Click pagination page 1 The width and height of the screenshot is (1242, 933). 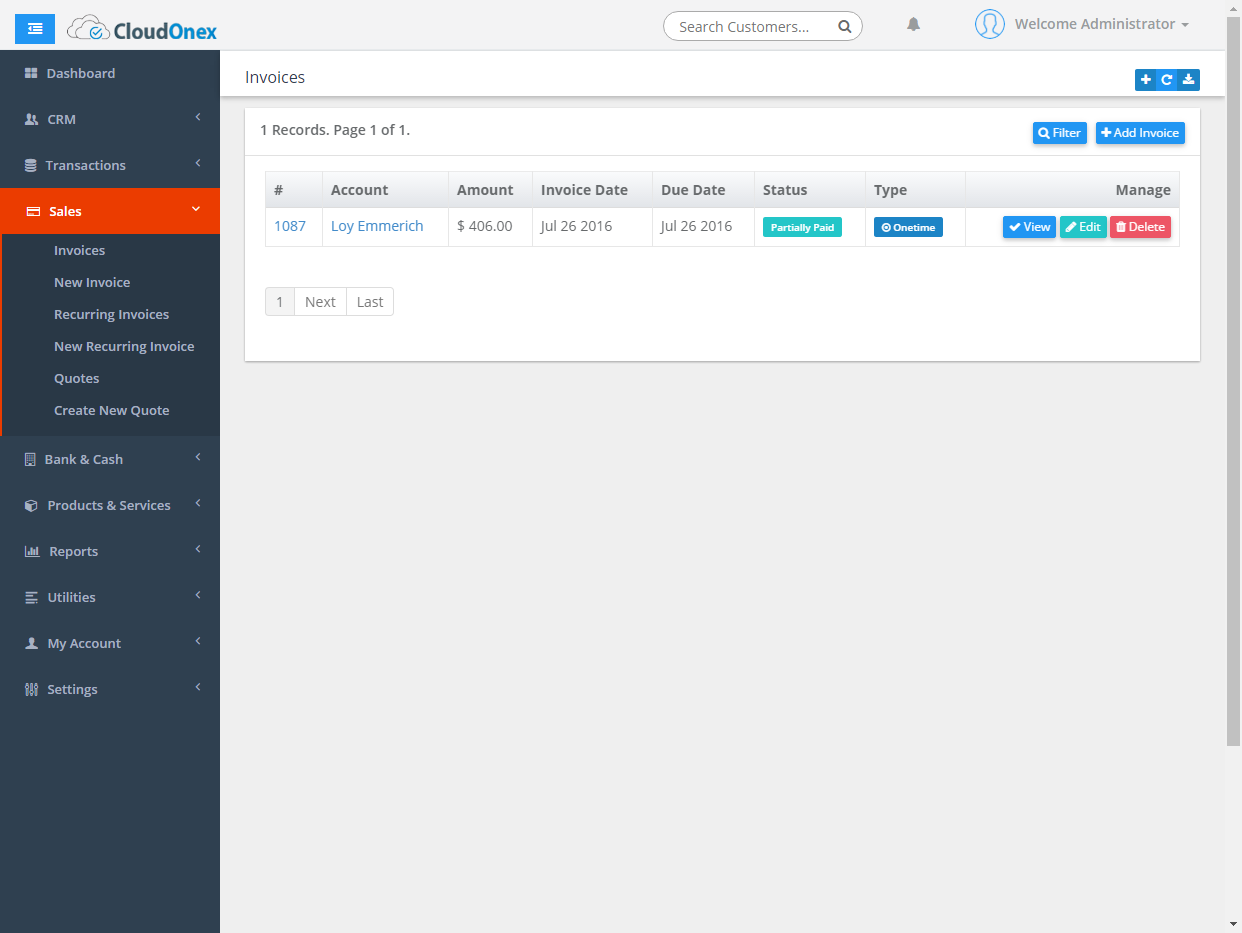click(x=280, y=302)
